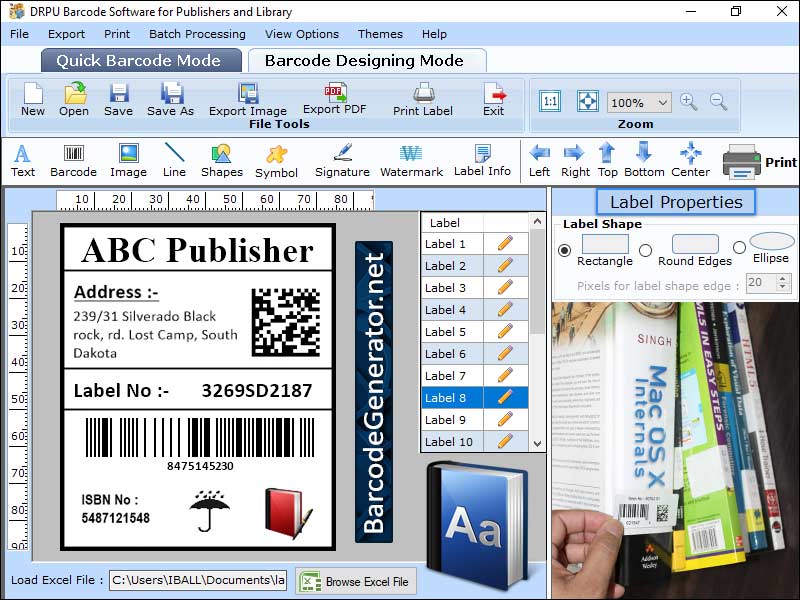
Task: Open the Export PDF tool
Action: 334,100
